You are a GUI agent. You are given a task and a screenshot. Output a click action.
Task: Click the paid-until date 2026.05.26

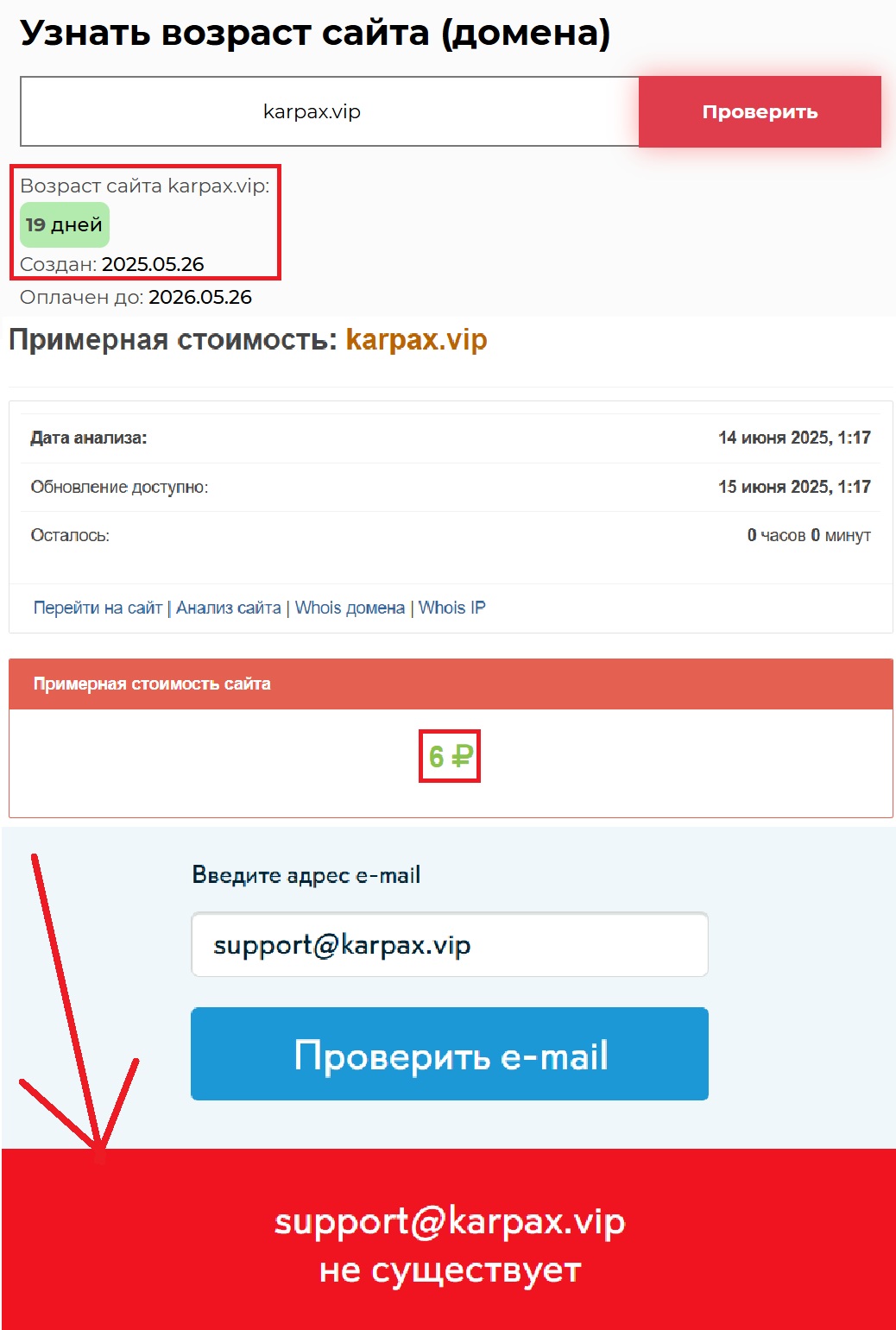pyautogui.click(x=200, y=297)
